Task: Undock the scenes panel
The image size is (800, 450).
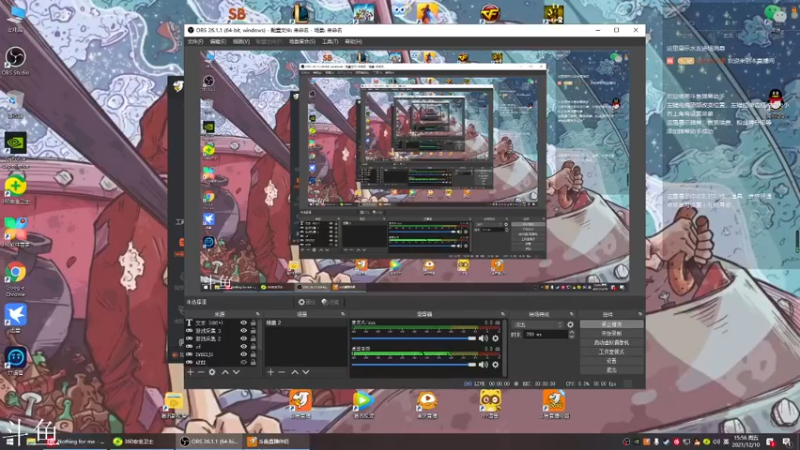Action: 343,314
